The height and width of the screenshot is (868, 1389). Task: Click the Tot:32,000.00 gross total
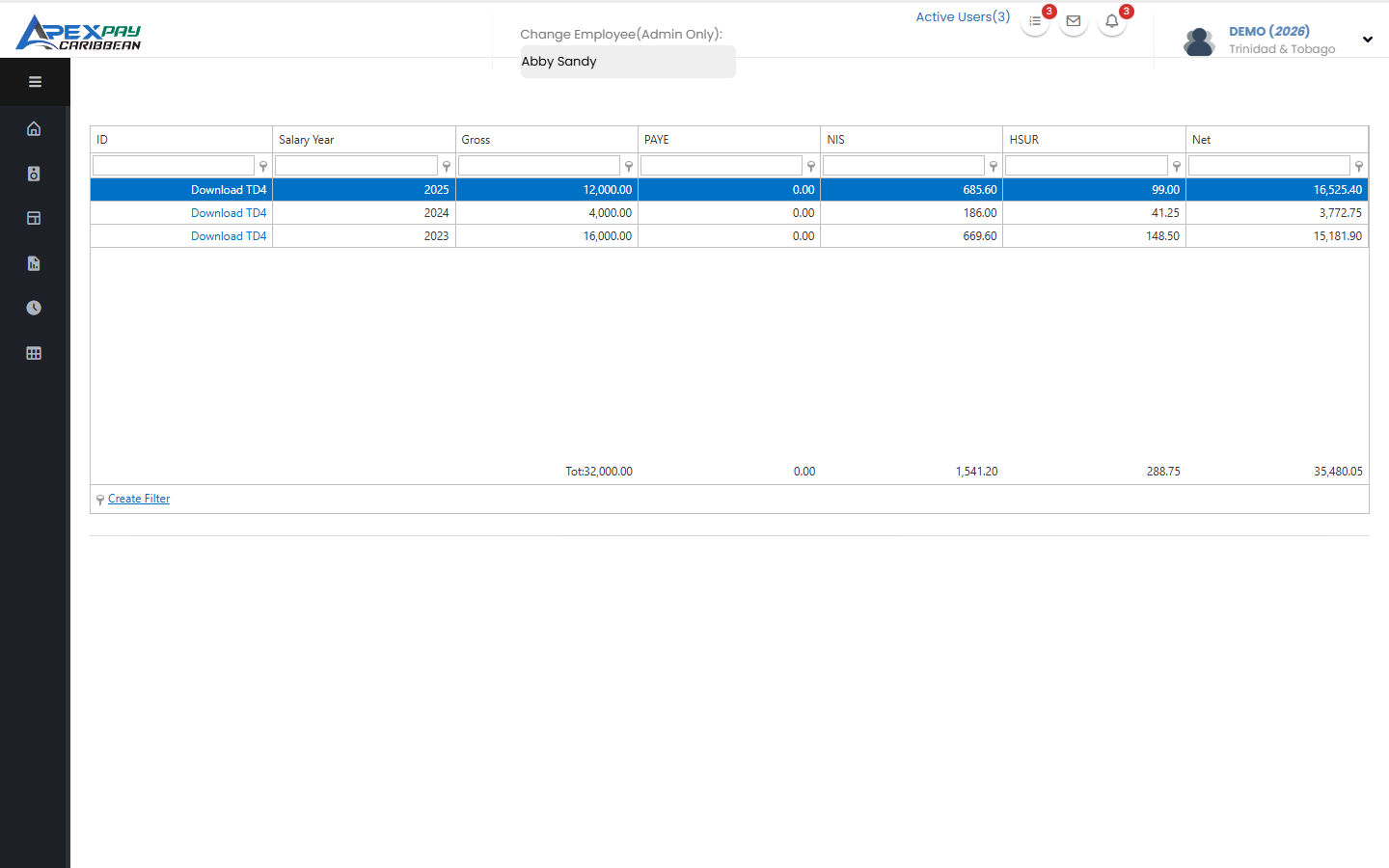599,472
